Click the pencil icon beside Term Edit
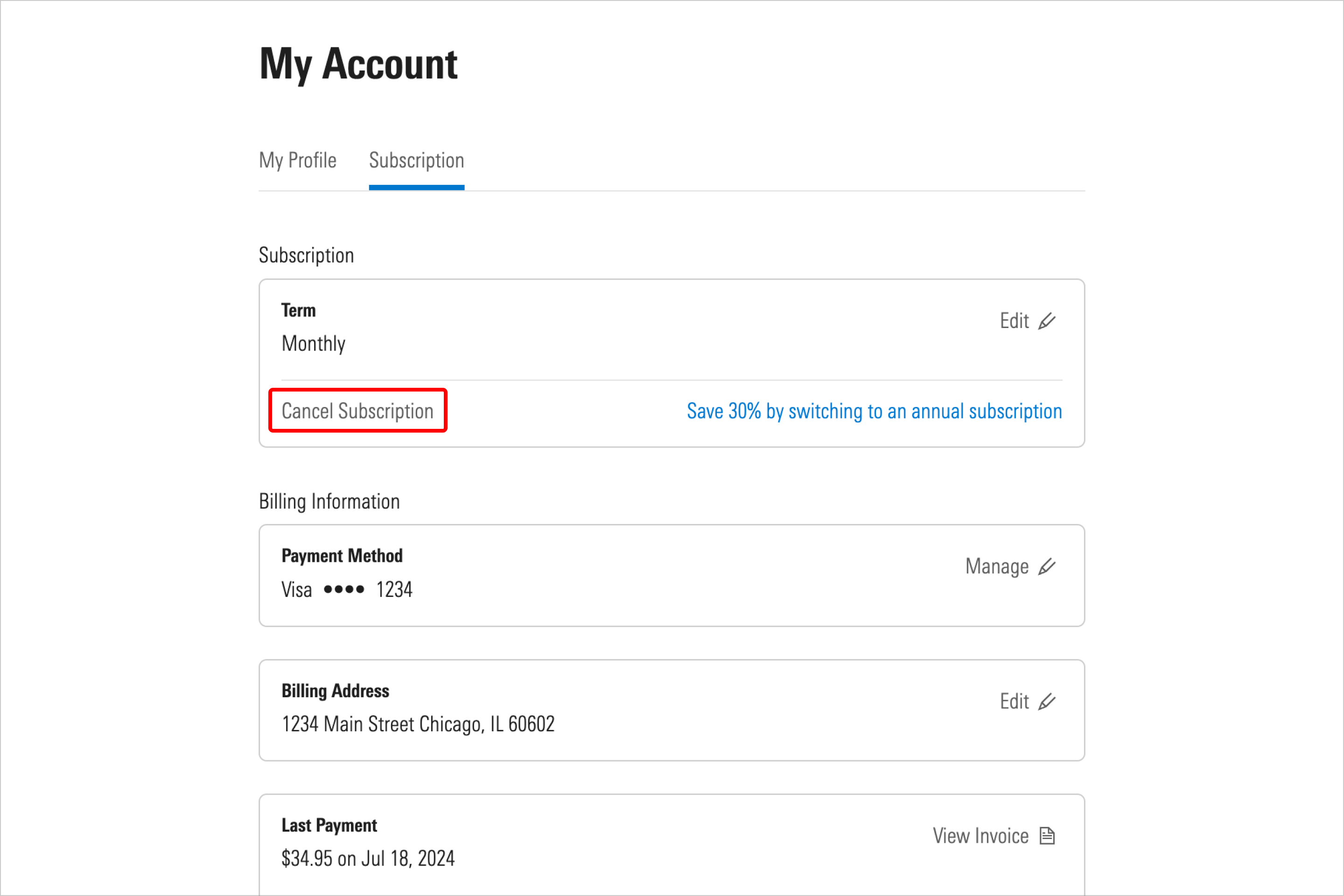 coord(1046,321)
